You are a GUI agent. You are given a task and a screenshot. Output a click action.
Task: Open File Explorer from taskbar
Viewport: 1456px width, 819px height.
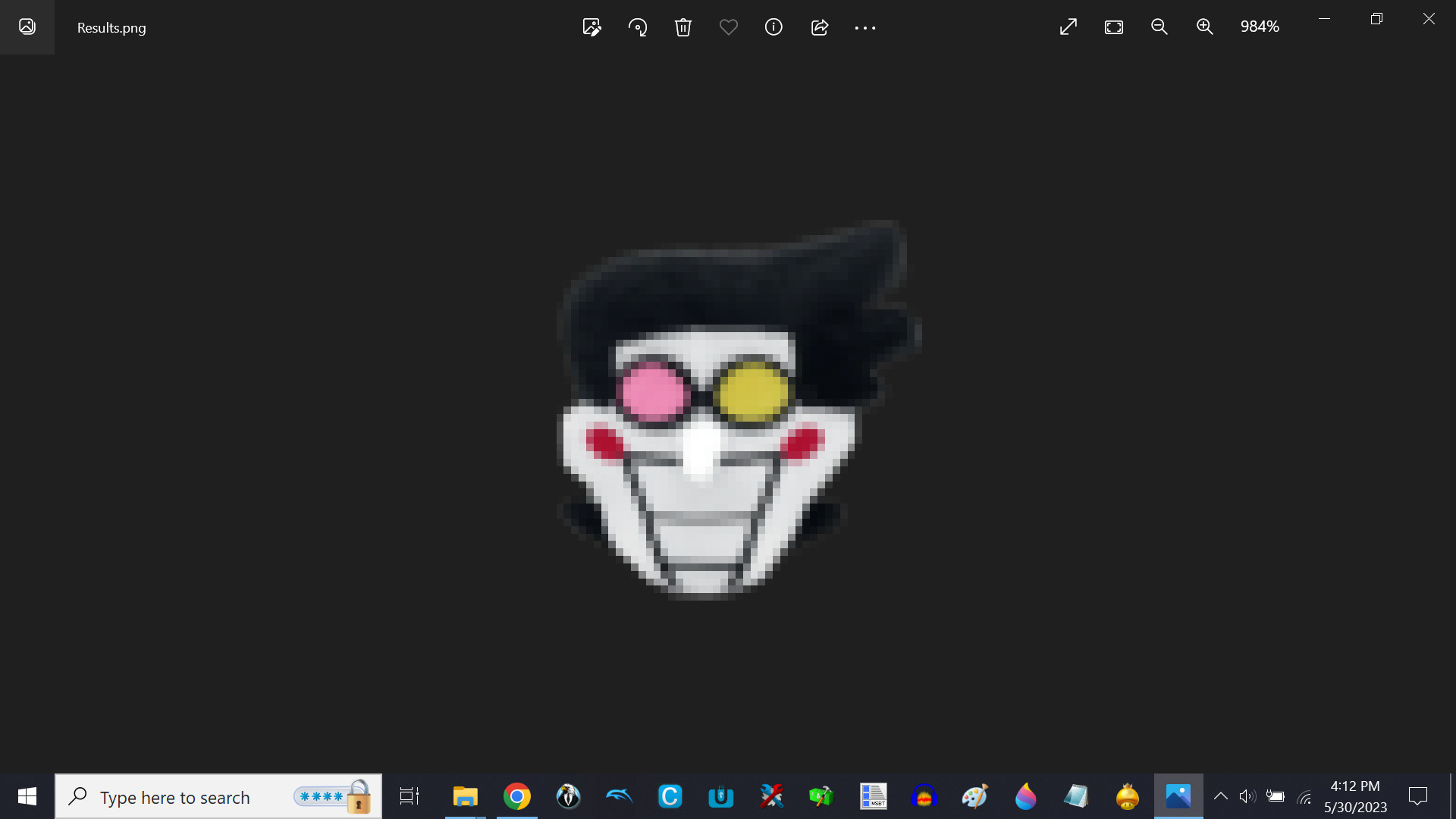point(465,796)
